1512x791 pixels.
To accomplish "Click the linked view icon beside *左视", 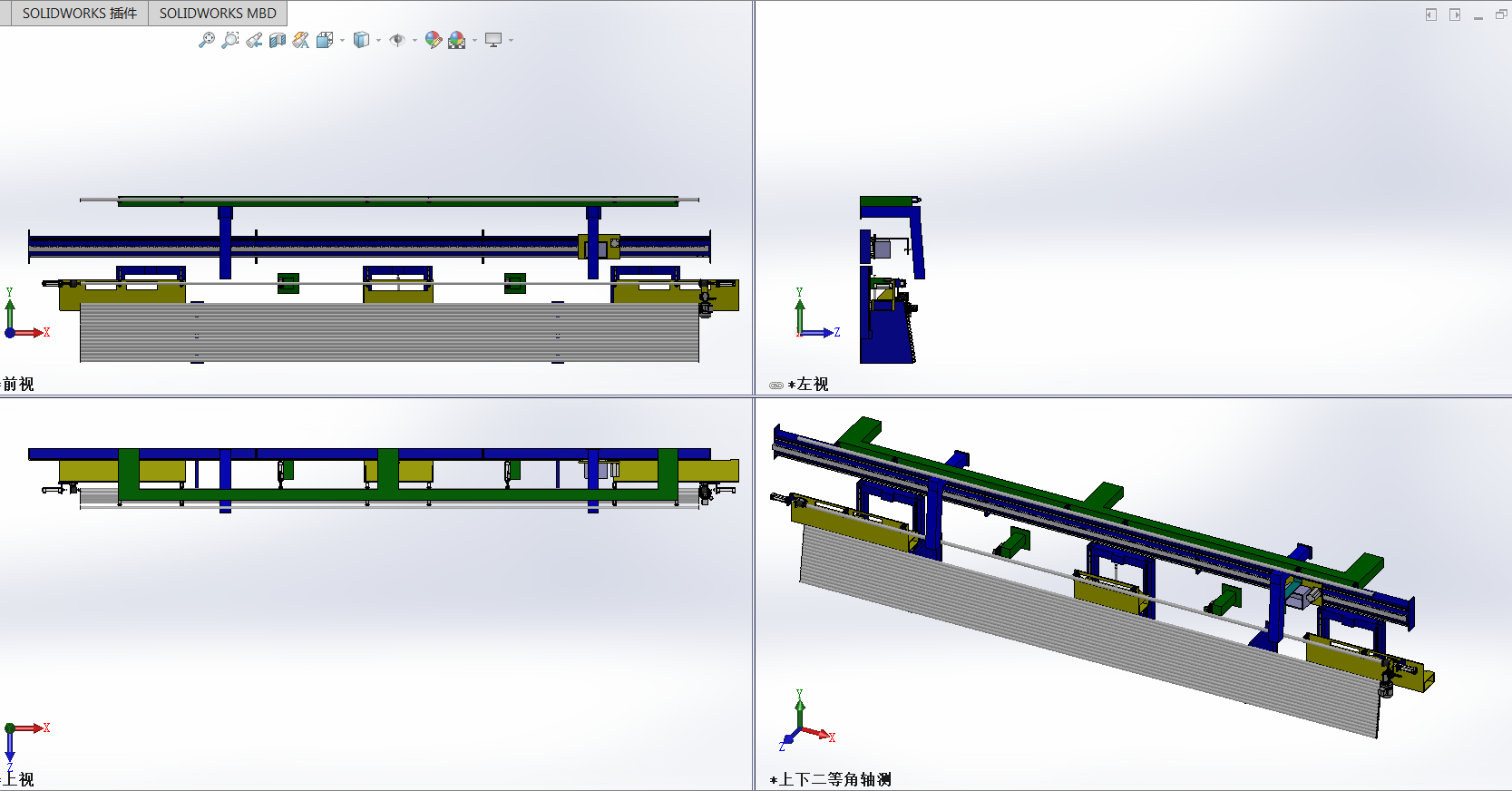I will pos(776,385).
